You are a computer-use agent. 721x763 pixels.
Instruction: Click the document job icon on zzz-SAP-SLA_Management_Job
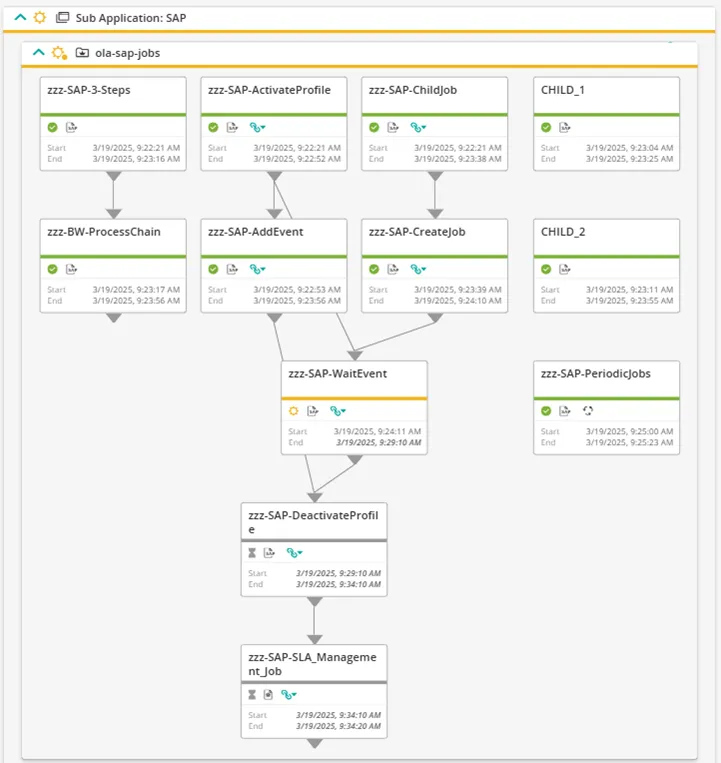pos(268,695)
